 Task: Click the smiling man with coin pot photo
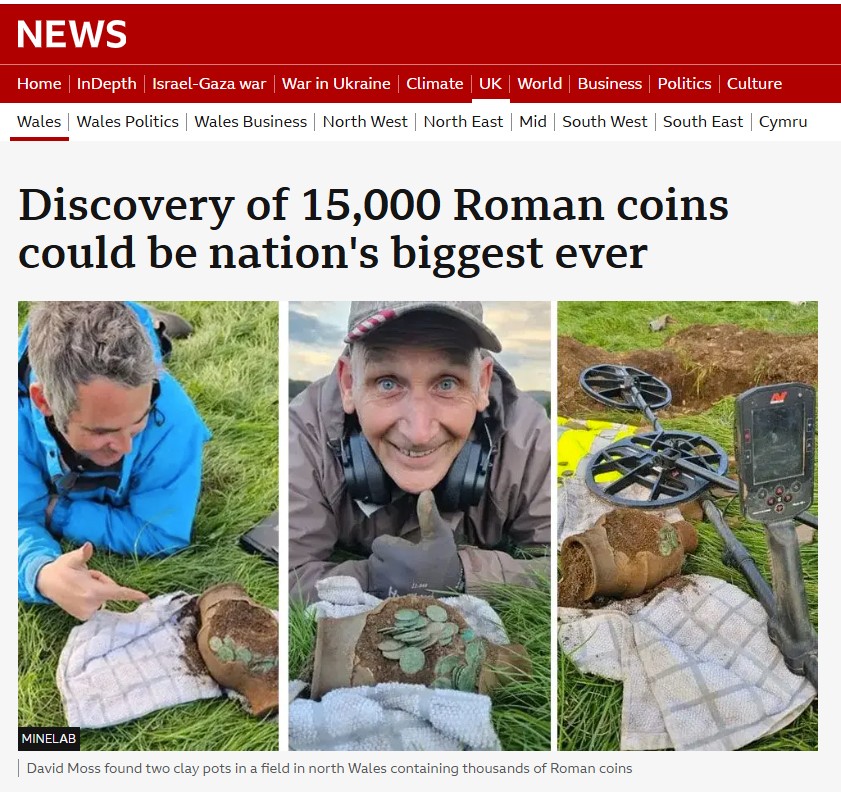click(419, 525)
